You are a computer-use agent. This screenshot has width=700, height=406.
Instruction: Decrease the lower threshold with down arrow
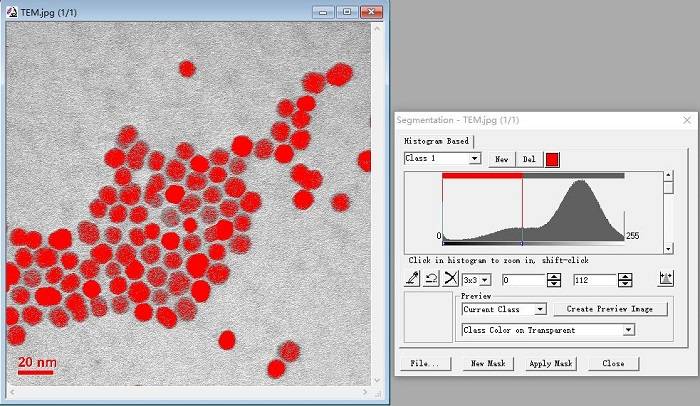tap(554, 284)
